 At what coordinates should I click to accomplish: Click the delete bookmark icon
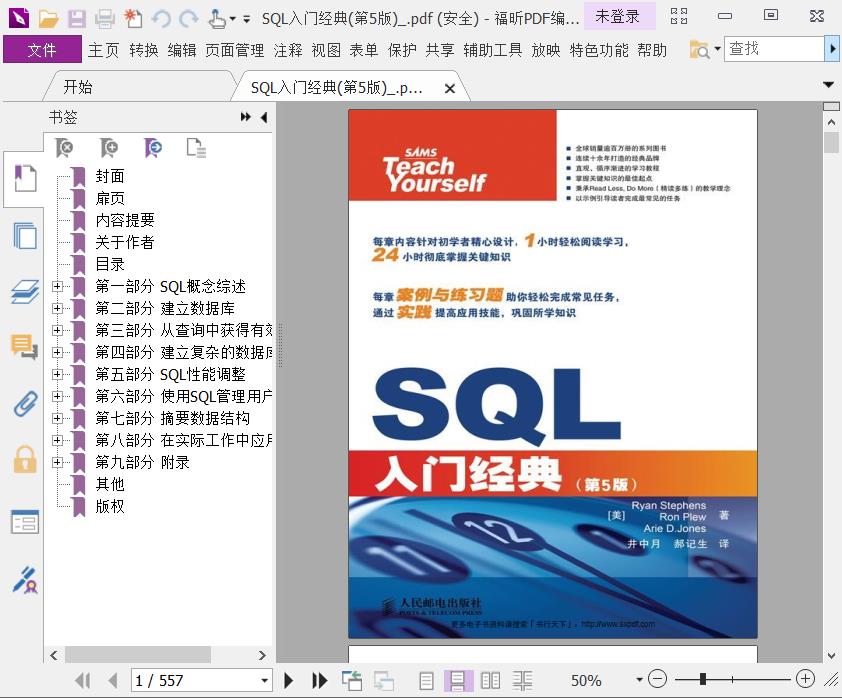tap(64, 148)
